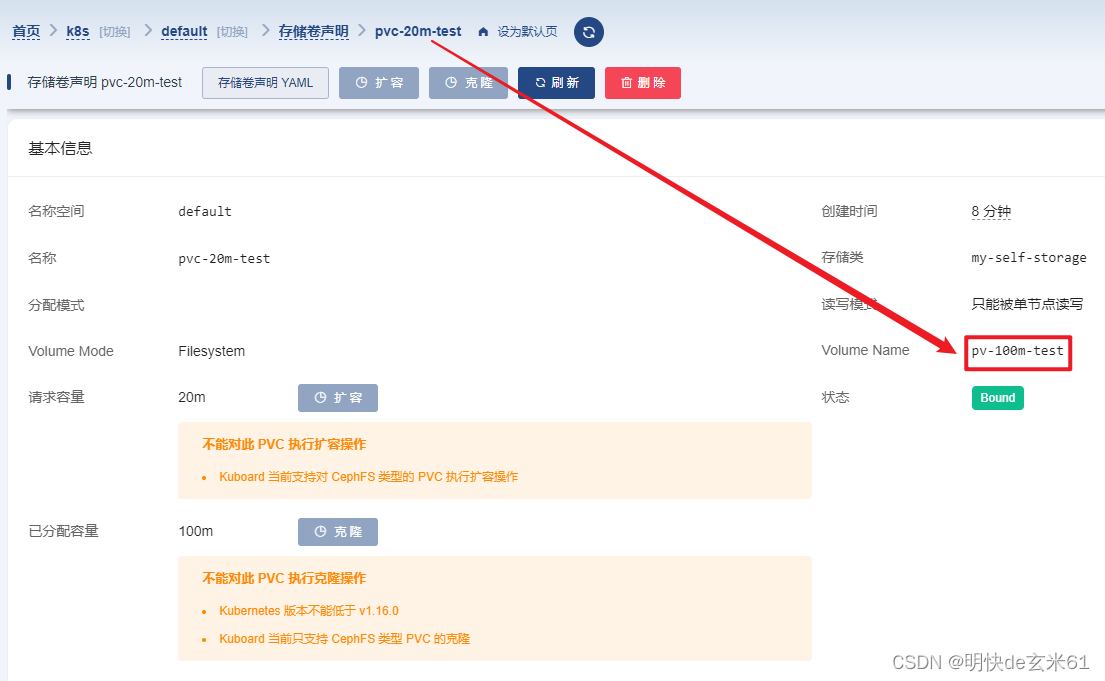Click the 20m requested capacity value

click(x=192, y=398)
